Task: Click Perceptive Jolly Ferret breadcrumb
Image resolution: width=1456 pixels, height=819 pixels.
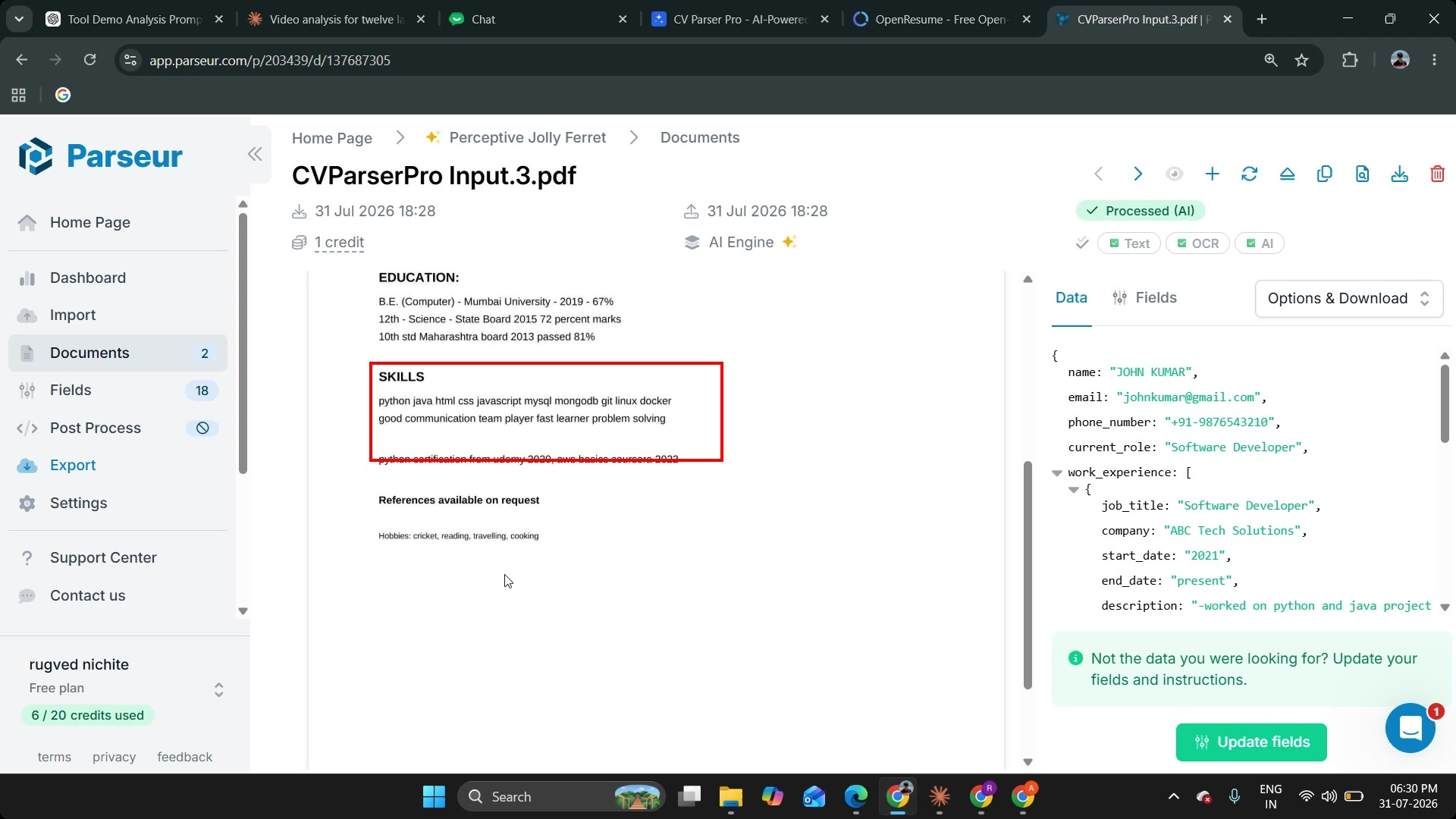Action: click(x=516, y=137)
